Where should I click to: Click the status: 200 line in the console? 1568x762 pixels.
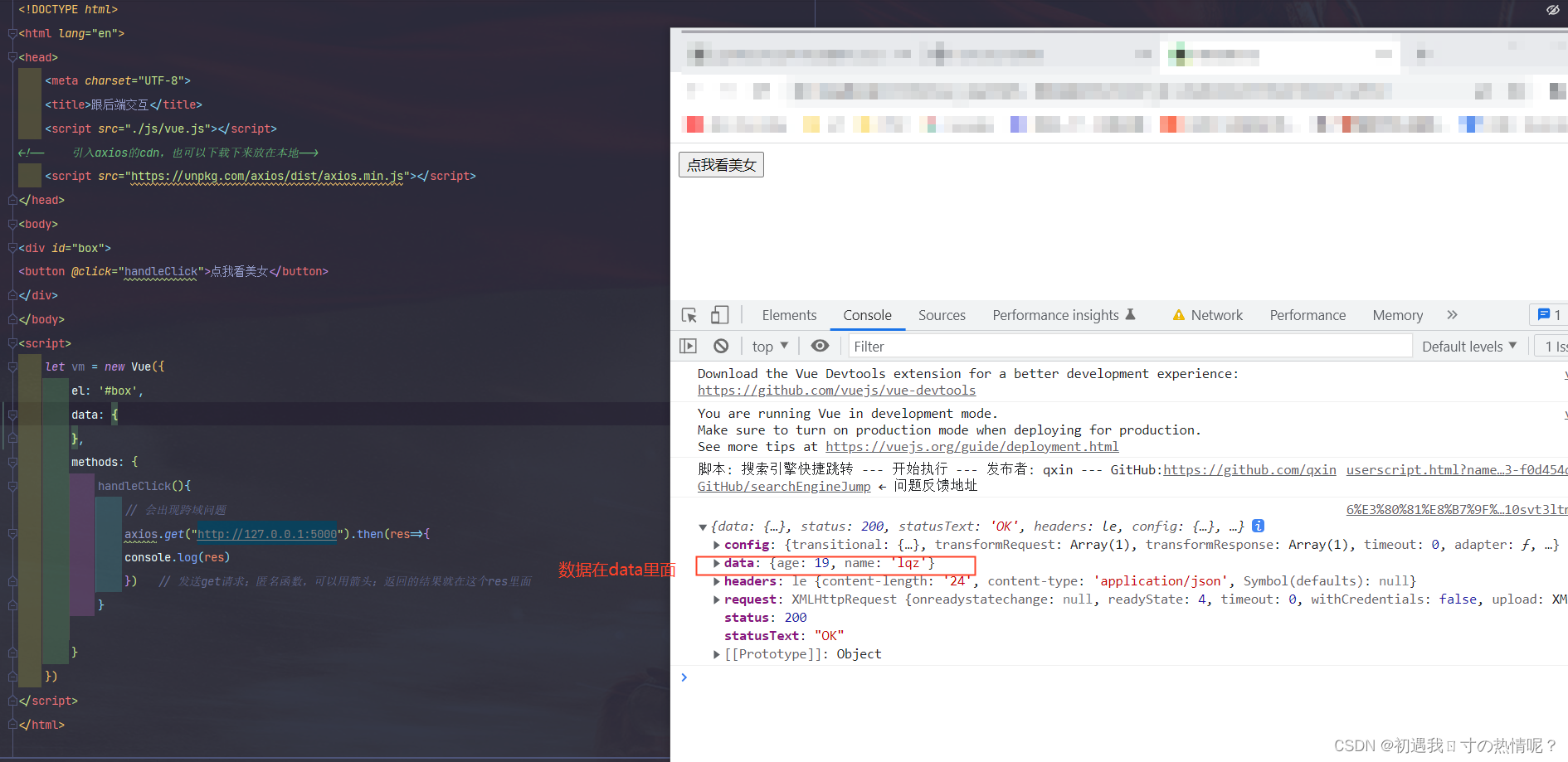tap(765, 618)
